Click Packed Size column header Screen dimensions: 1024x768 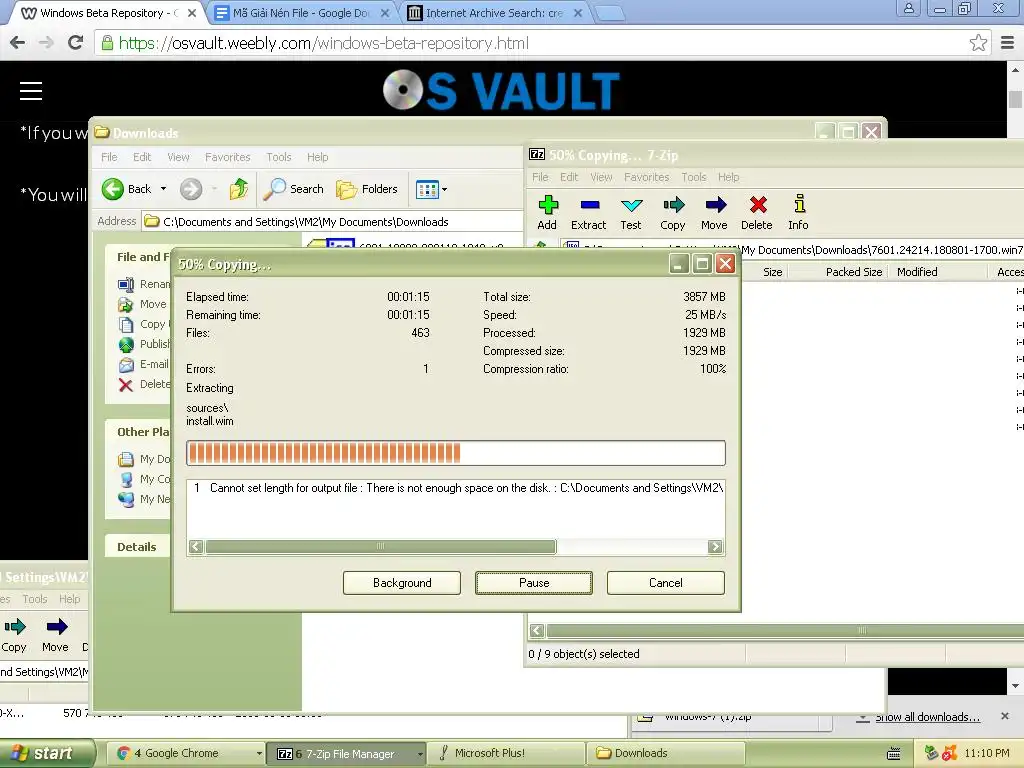(x=838, y=272)
